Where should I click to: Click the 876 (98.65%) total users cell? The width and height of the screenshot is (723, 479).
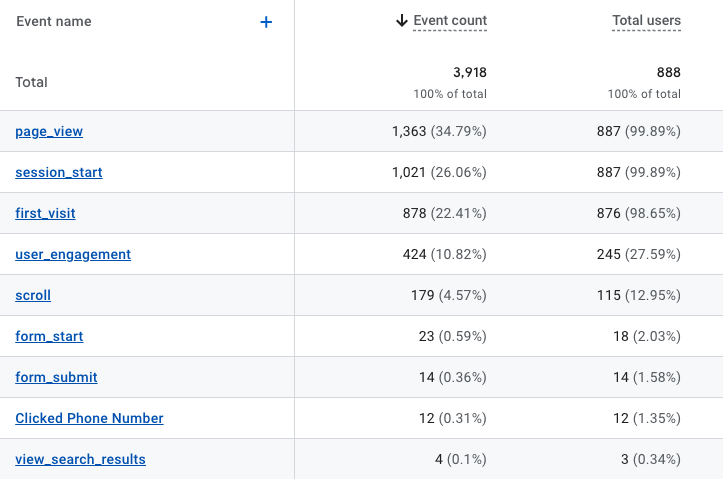(639, 213)
